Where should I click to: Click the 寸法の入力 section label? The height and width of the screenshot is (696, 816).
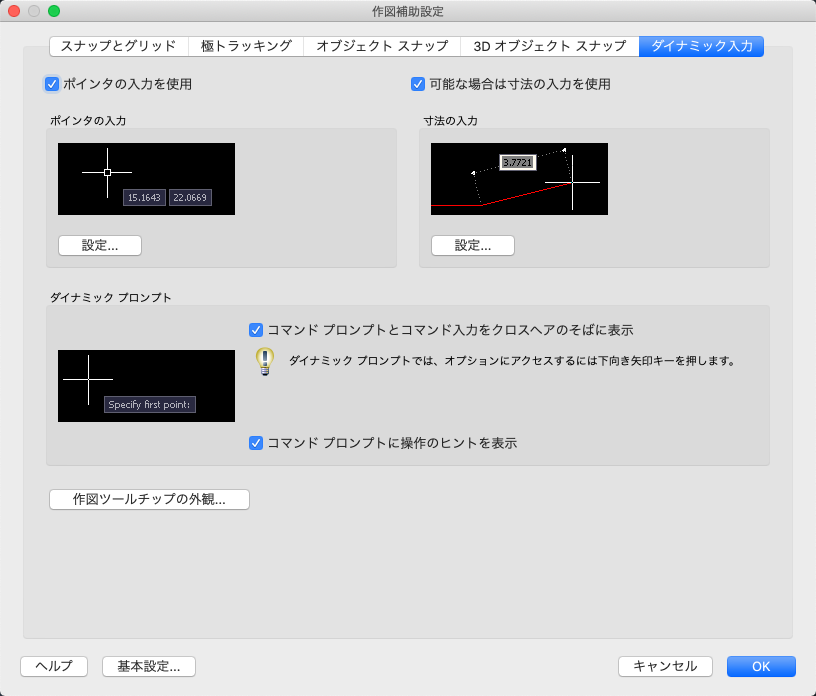[451, 121]
